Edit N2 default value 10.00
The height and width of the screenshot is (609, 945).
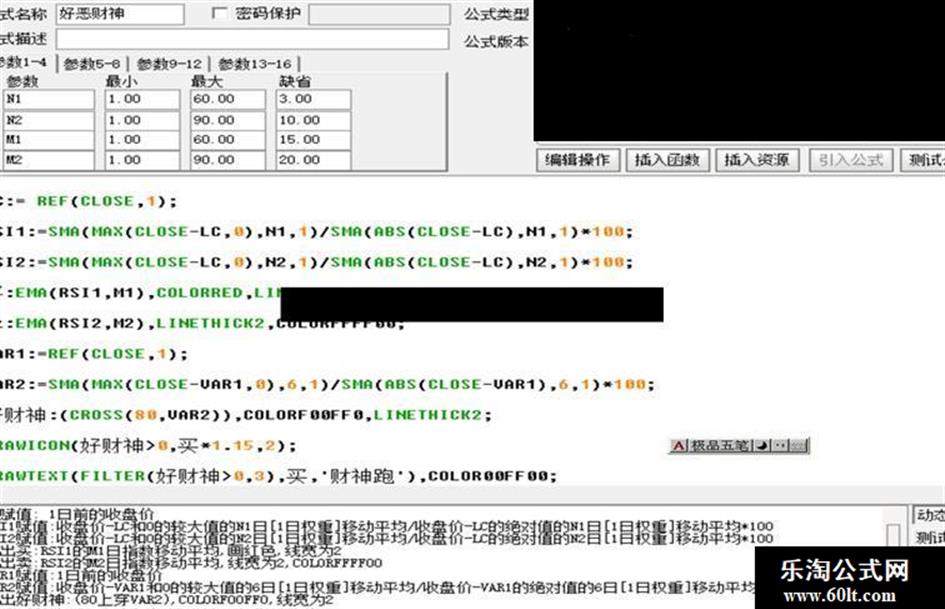[313, 120]
